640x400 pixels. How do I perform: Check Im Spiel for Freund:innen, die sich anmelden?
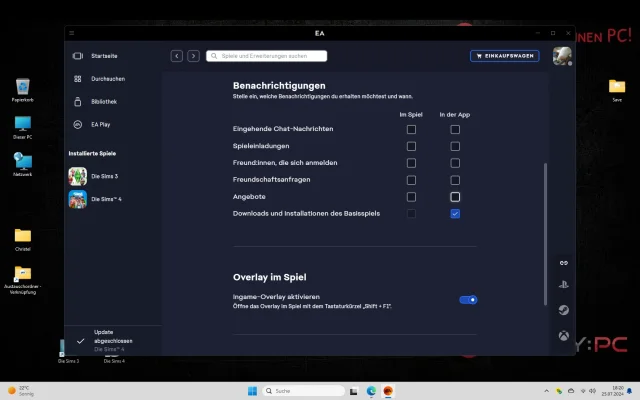tap(411, 163)
